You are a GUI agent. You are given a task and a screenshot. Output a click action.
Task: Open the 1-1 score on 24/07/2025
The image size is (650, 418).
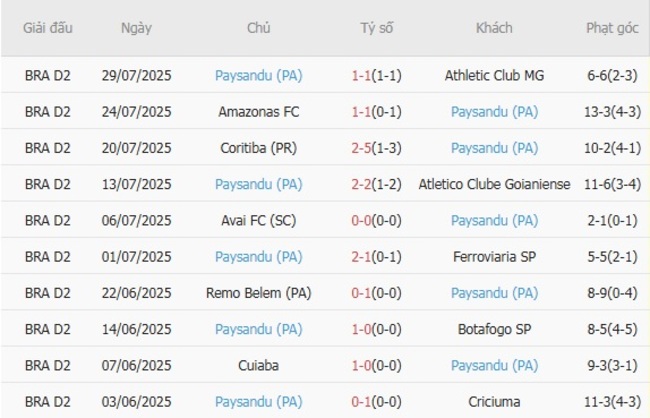point(362,111)
